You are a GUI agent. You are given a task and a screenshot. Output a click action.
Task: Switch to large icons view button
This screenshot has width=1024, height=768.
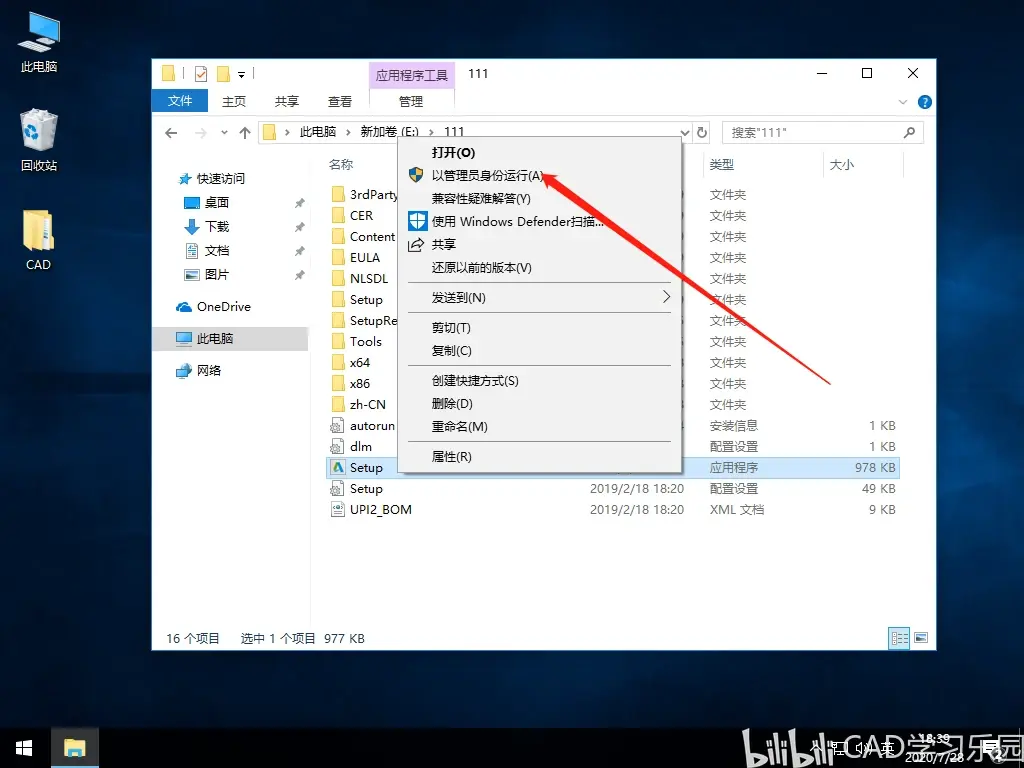point(921,638)
